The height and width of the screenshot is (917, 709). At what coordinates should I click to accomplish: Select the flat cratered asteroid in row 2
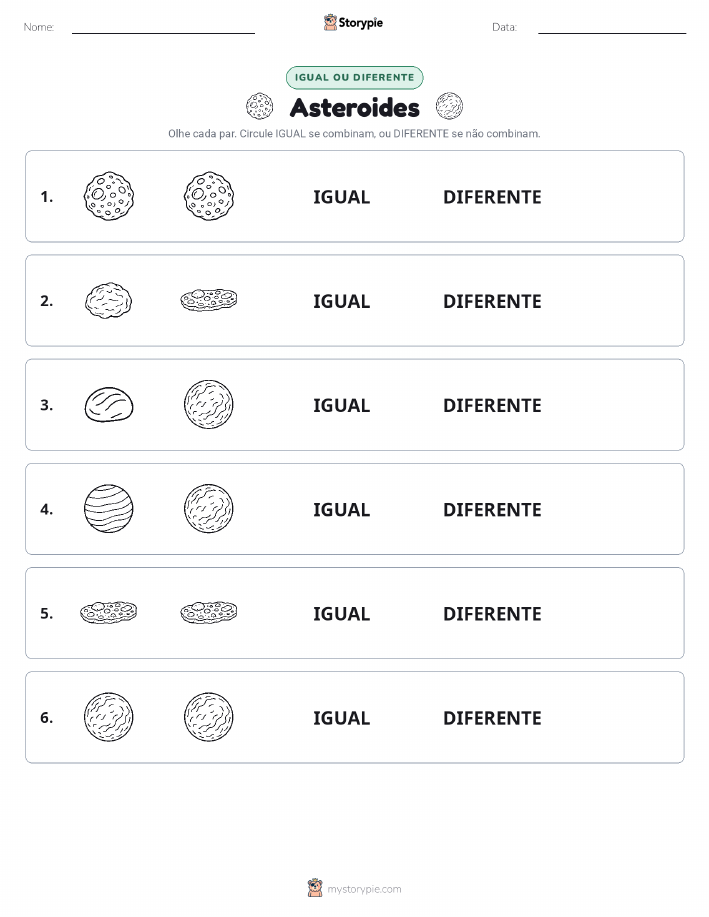[x=209, y=300]
